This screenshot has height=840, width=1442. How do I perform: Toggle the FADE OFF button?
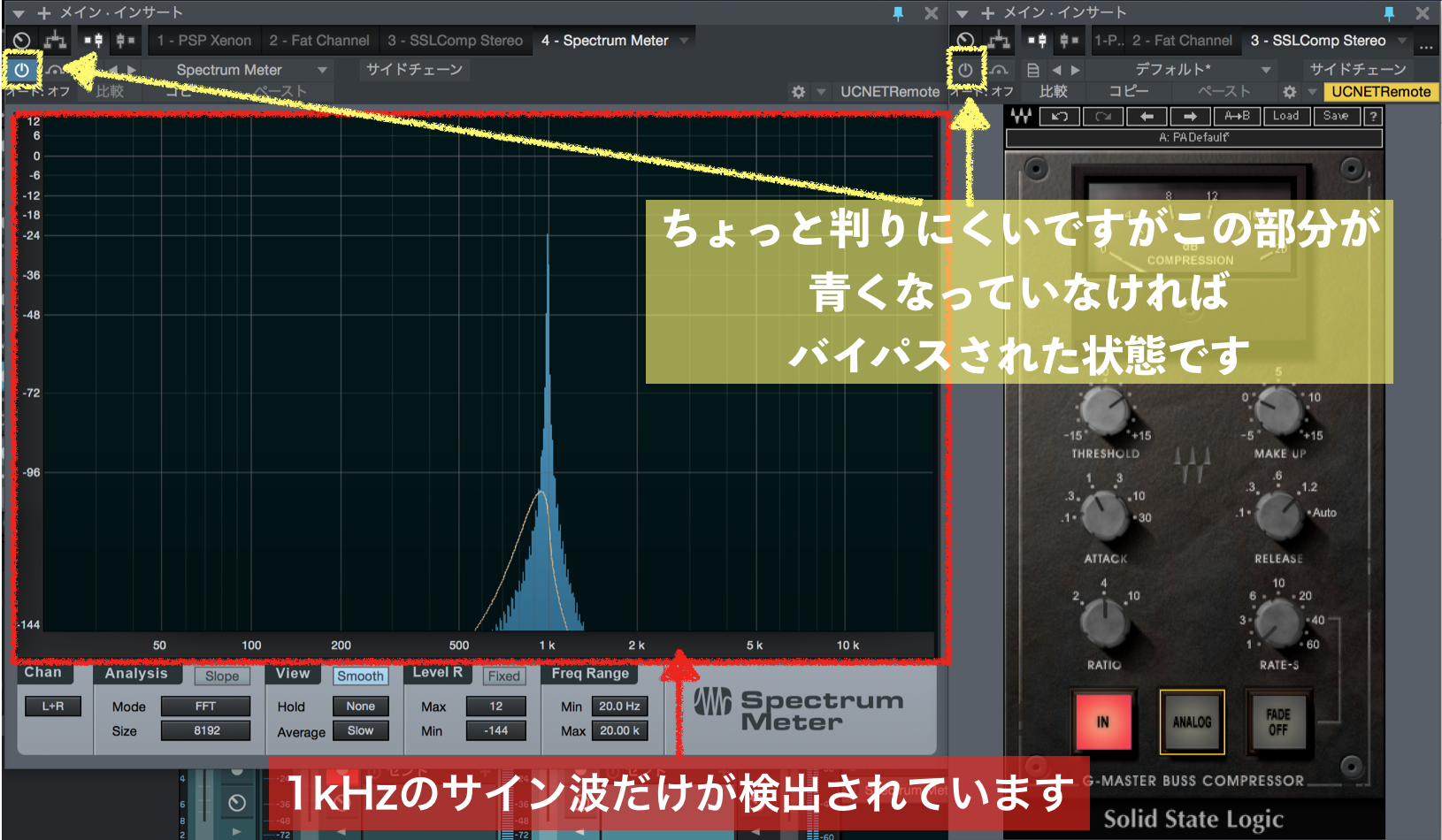pyautogui.click(x=1278, y=722)
